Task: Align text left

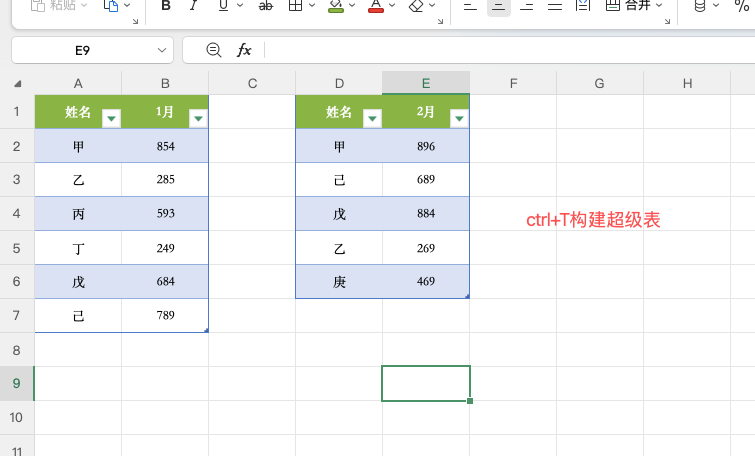Action: coord(470,6)
